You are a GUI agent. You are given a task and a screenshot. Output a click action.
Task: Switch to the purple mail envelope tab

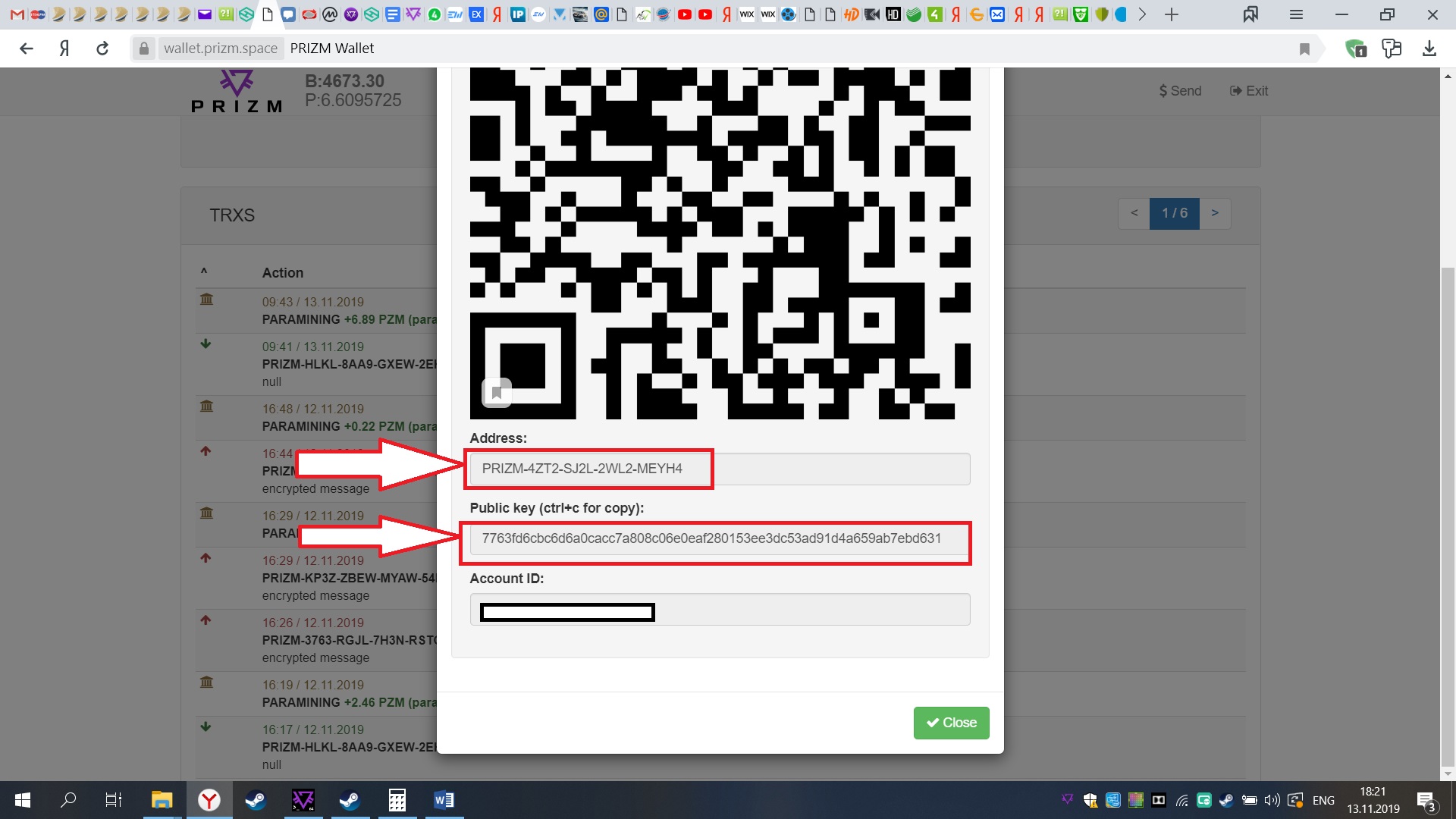pyautogui.click(x=205, y=14)
